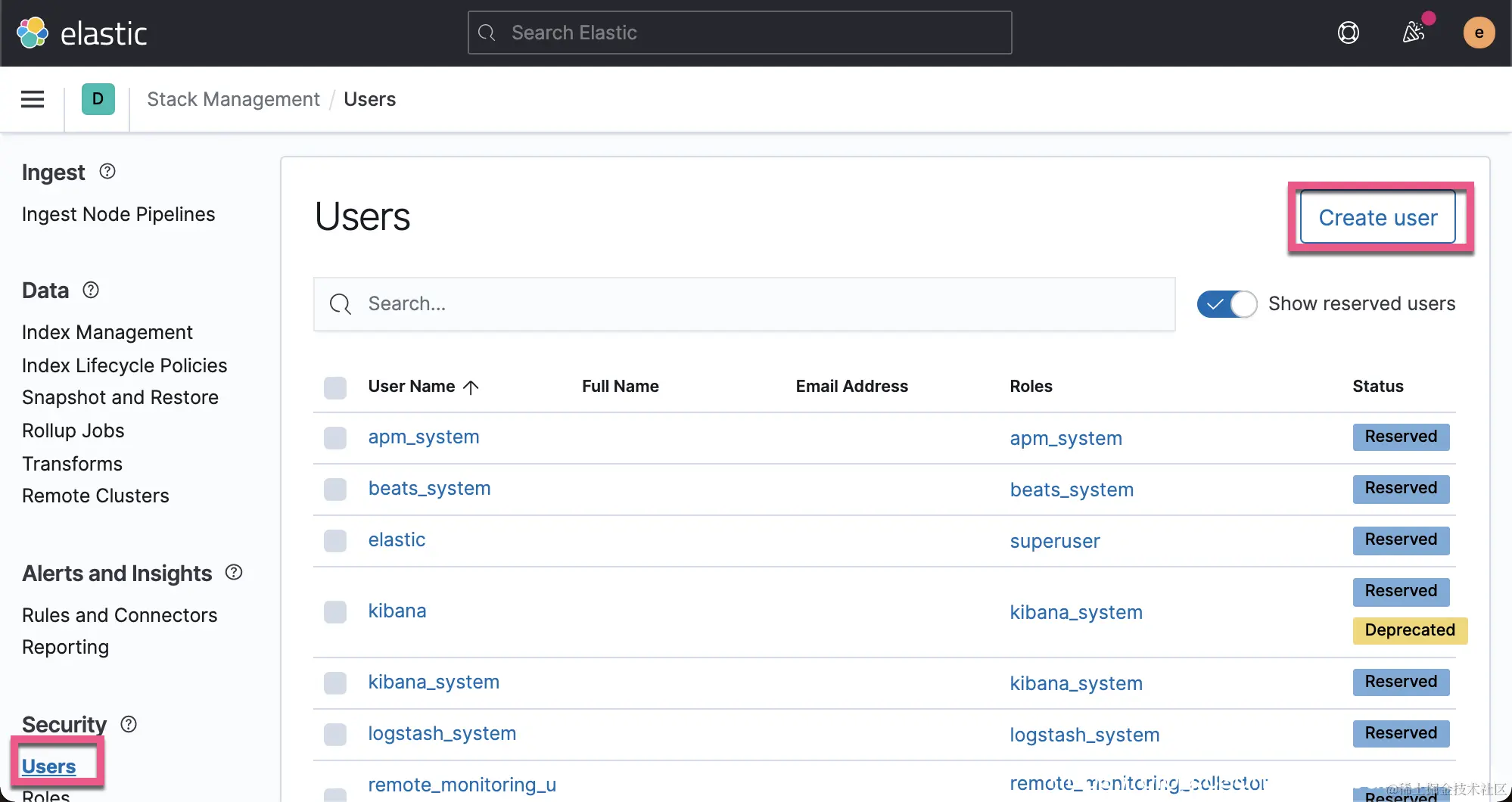Click the Elastic logo icon
Screen dimensions: 1512x802
tap(33, 33)
